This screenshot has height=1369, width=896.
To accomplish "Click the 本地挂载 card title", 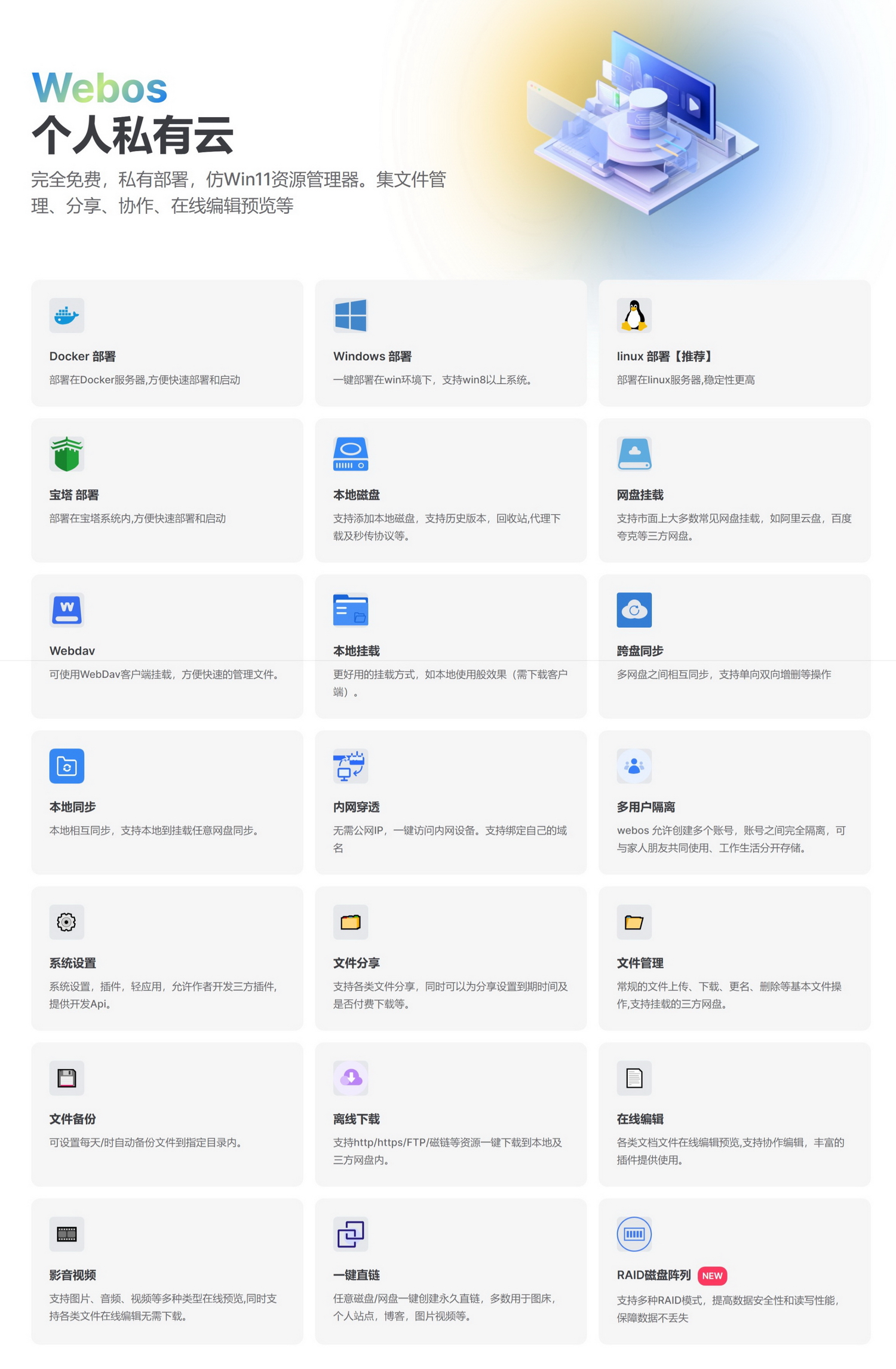I will pyautogui.click(x=356, y=651).
